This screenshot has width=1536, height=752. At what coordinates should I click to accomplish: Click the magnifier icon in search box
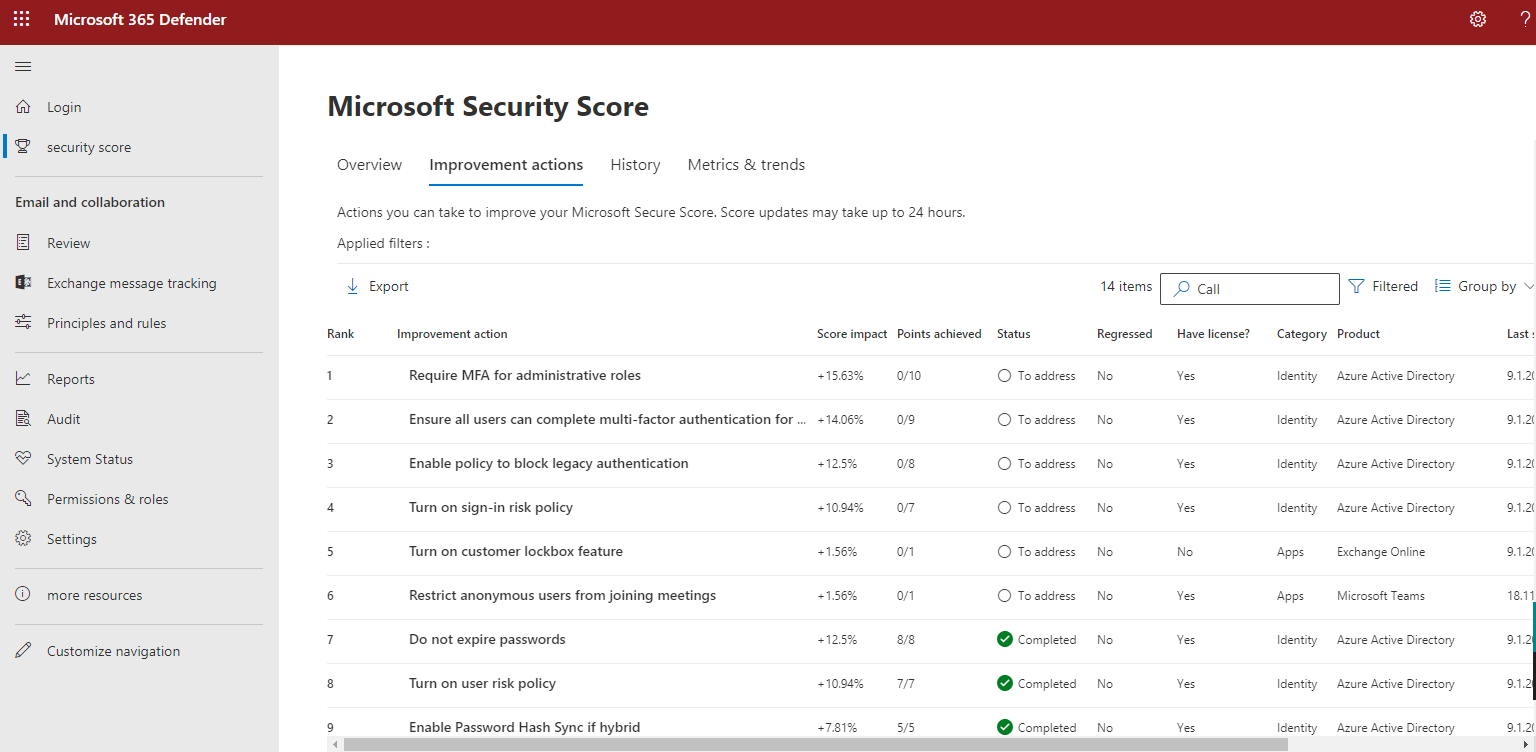(x=1181, y=289)
